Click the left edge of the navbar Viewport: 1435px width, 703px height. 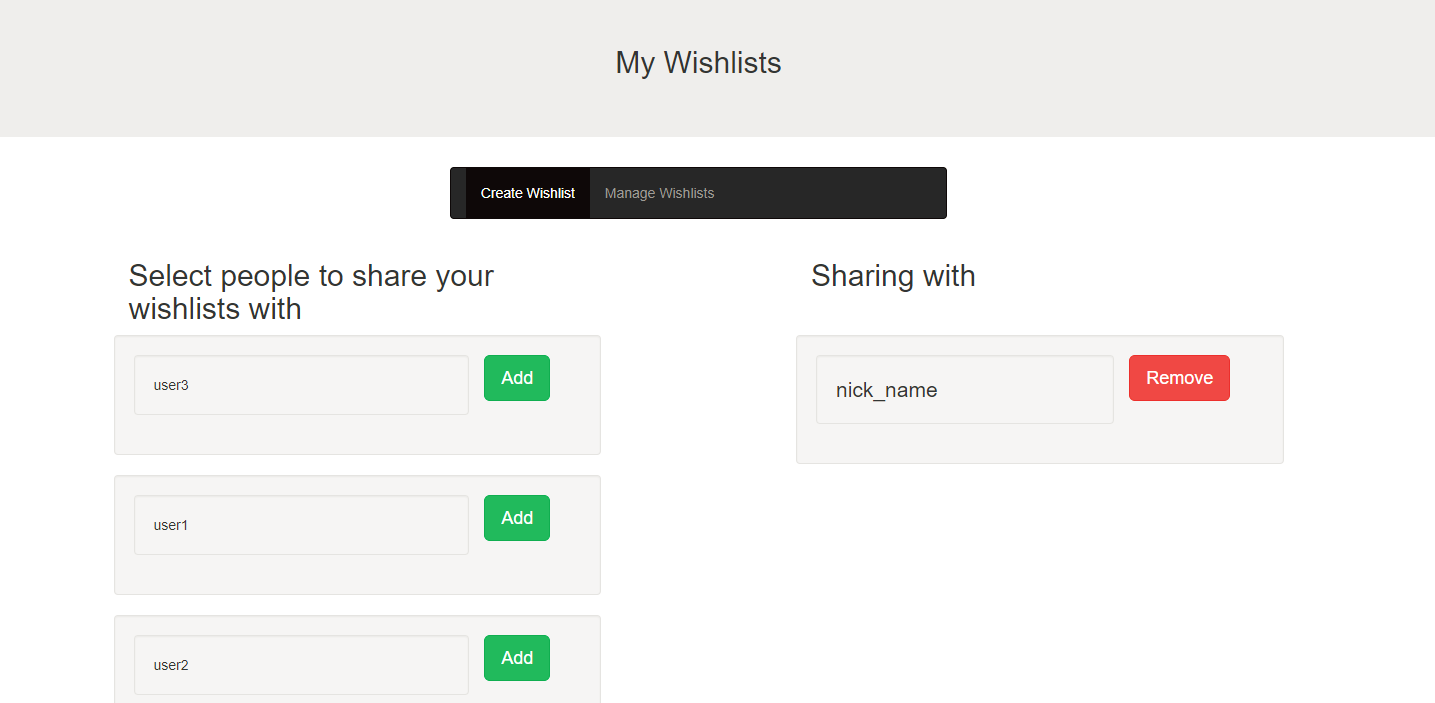(x=458, y=193)
